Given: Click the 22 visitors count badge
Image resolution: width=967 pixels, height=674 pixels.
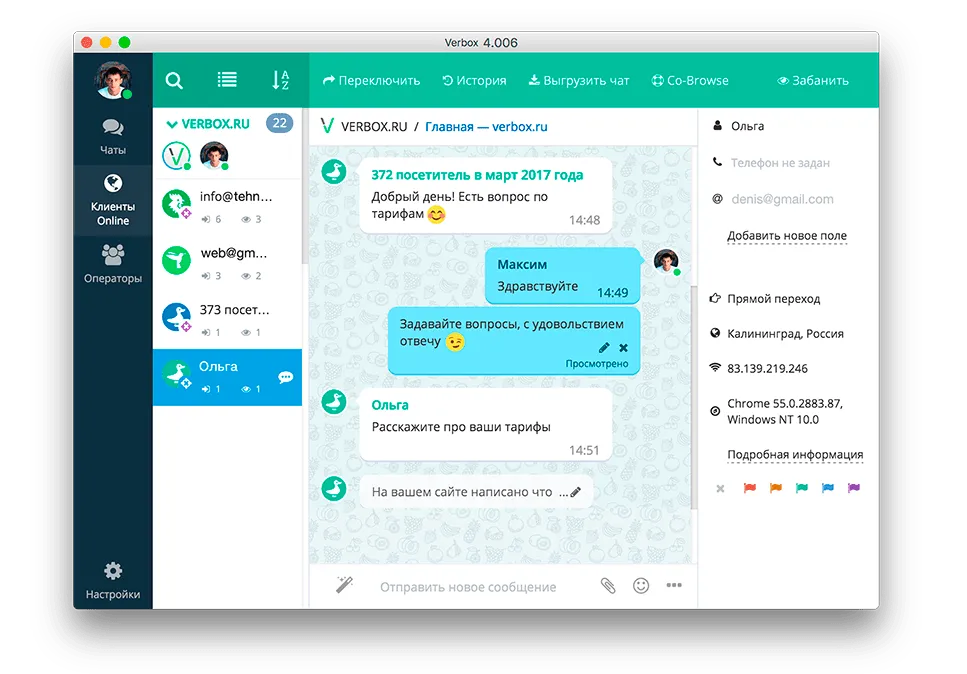Looking at the screenshot, I should click(x=279, y=123).
